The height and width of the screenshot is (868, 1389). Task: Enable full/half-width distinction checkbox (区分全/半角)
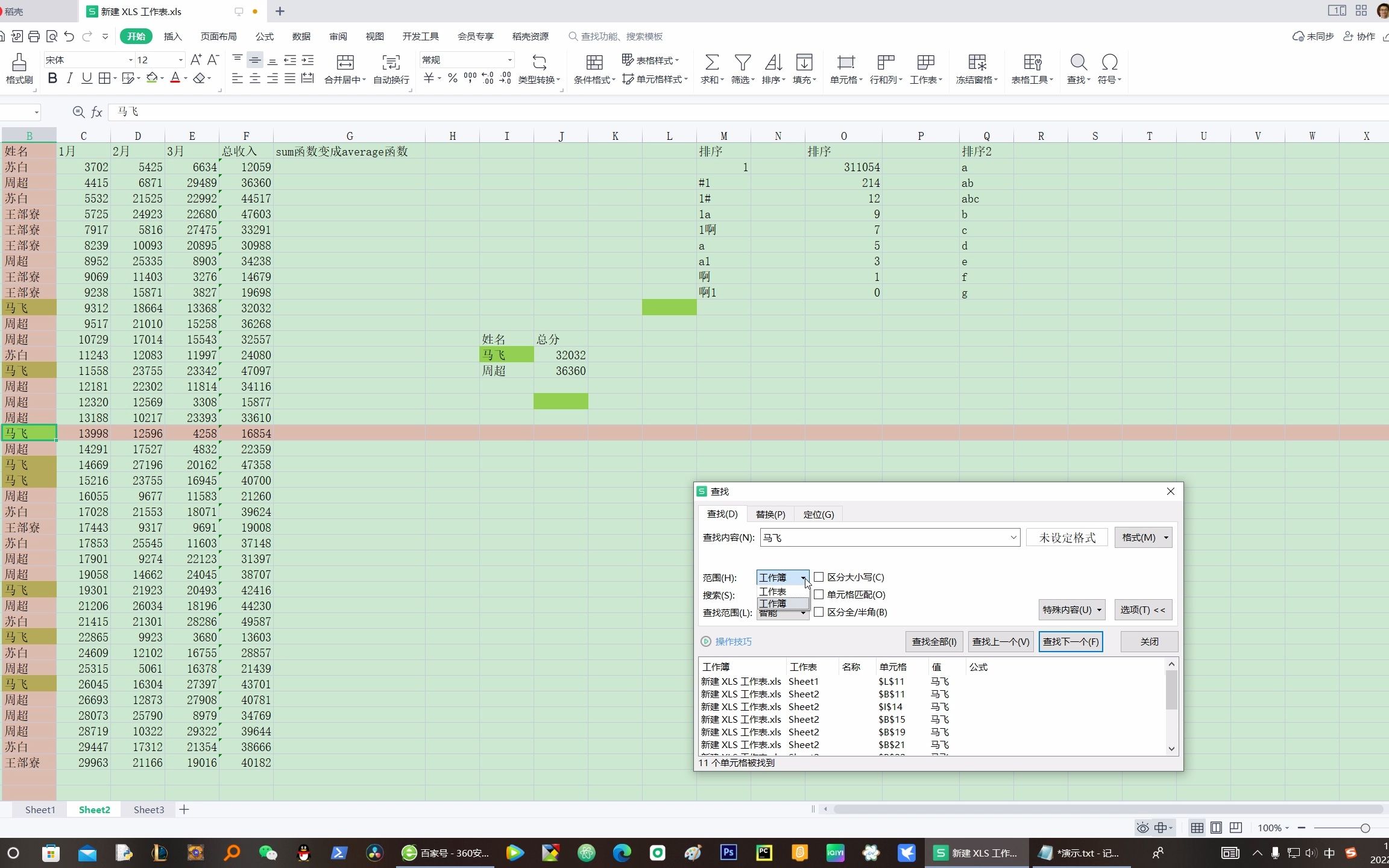point(819,612)
